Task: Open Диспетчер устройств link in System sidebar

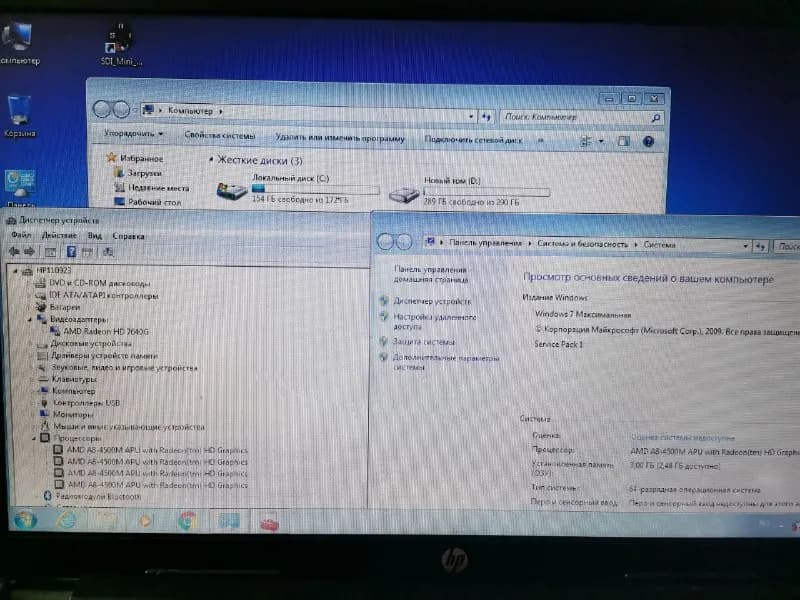Action: pyautogui.click(x=432, y=301)
